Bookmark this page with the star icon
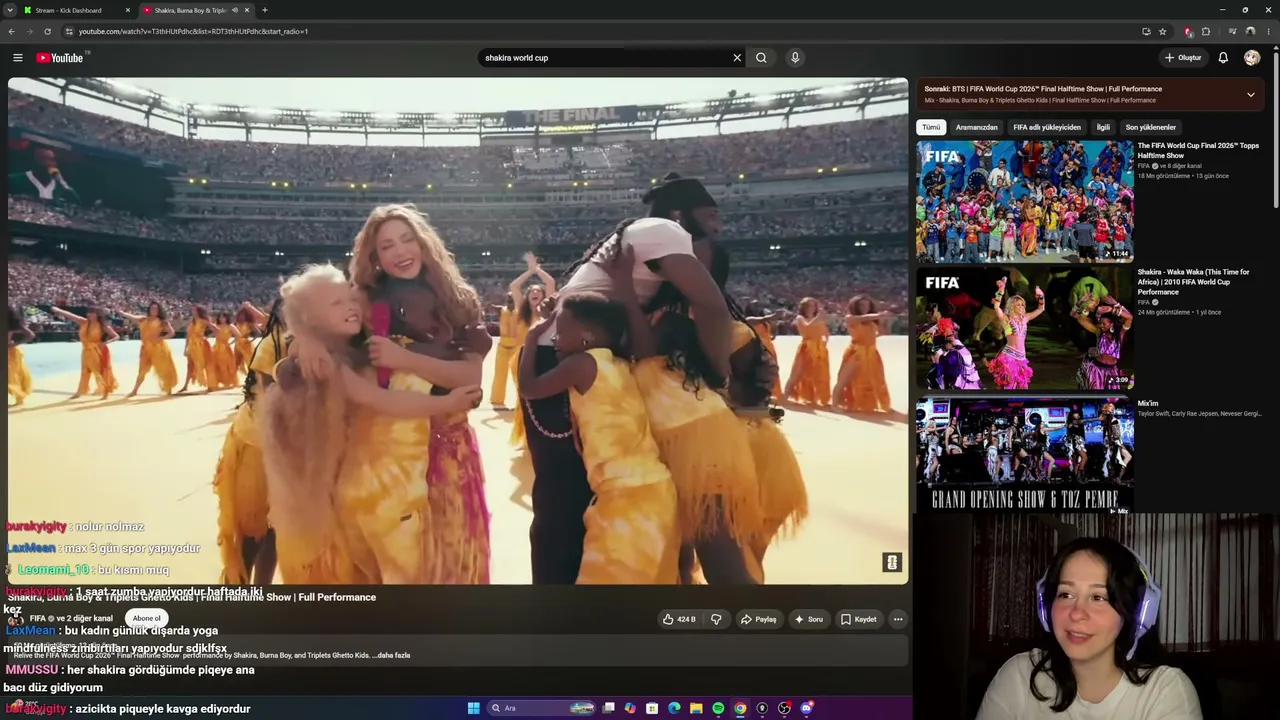This screenshot has width=1280, height=720. pos(1162,31)
